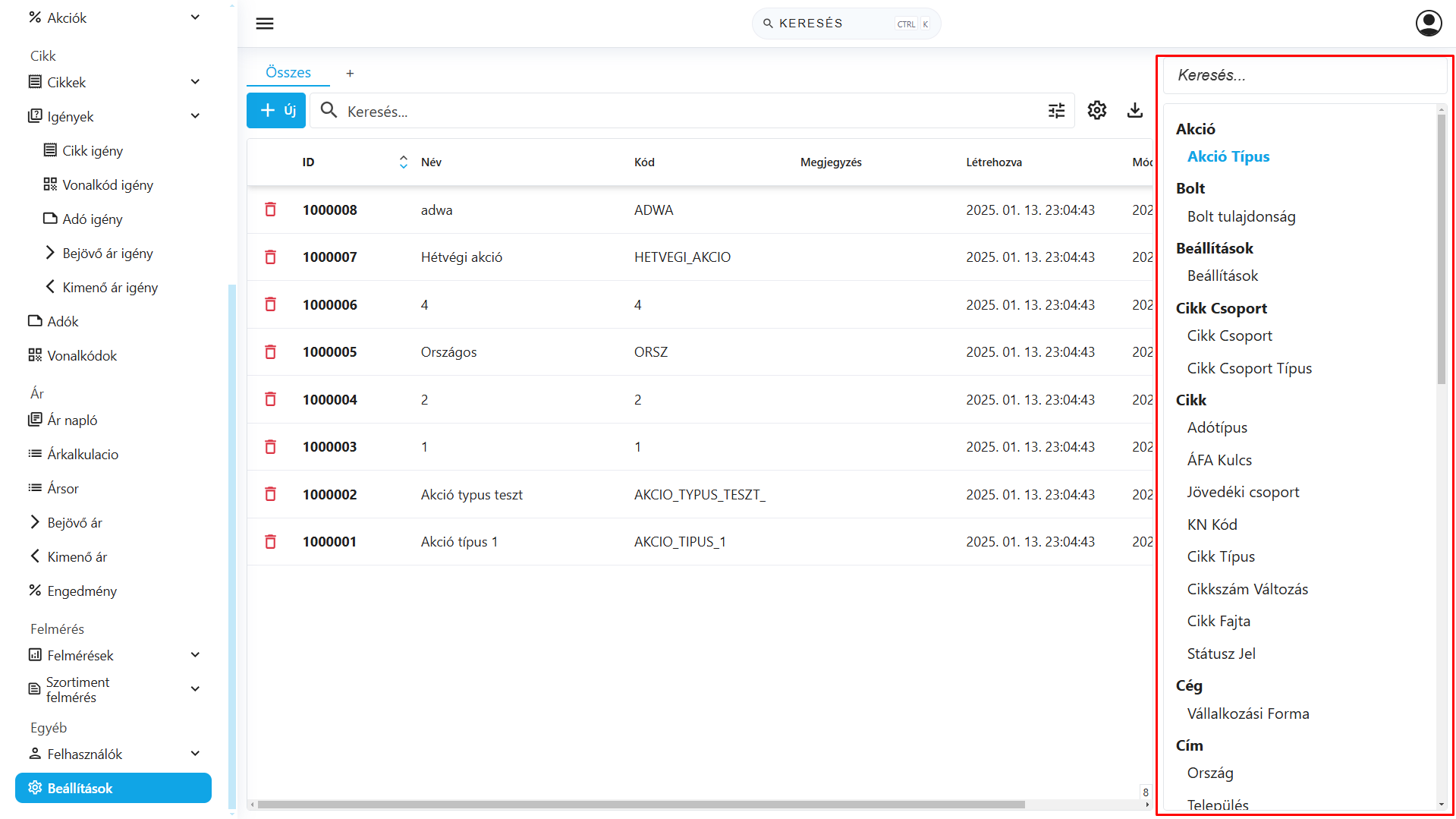This screenshot has width=1456, height=819.
Task: Open the hamburger menu at top left
Action: 264,24
